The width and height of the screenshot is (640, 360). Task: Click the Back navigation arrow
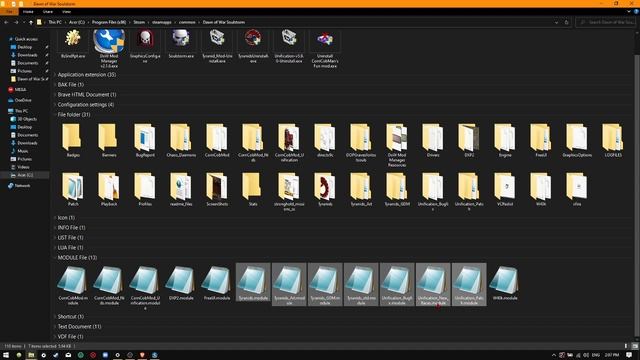coord(6,22)
